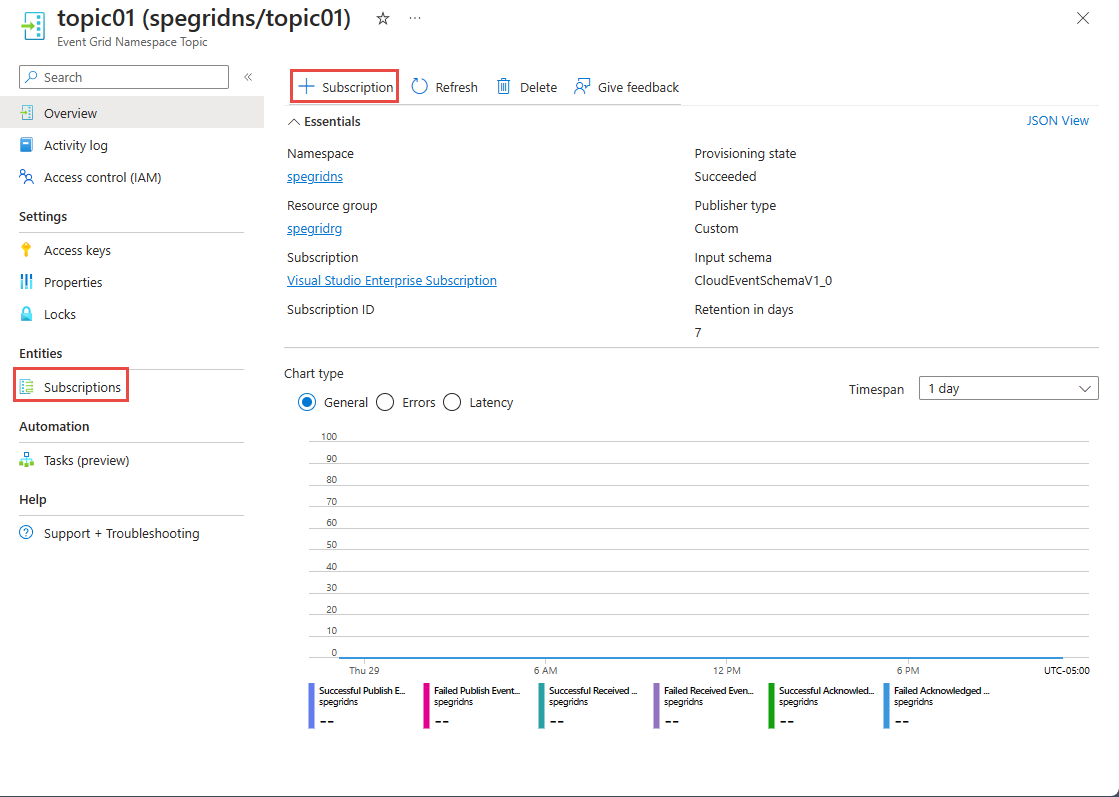Click the Support + Troubleshooting help icon
1119x797 pixels.
pyautogui.click(x=26, y=533)
